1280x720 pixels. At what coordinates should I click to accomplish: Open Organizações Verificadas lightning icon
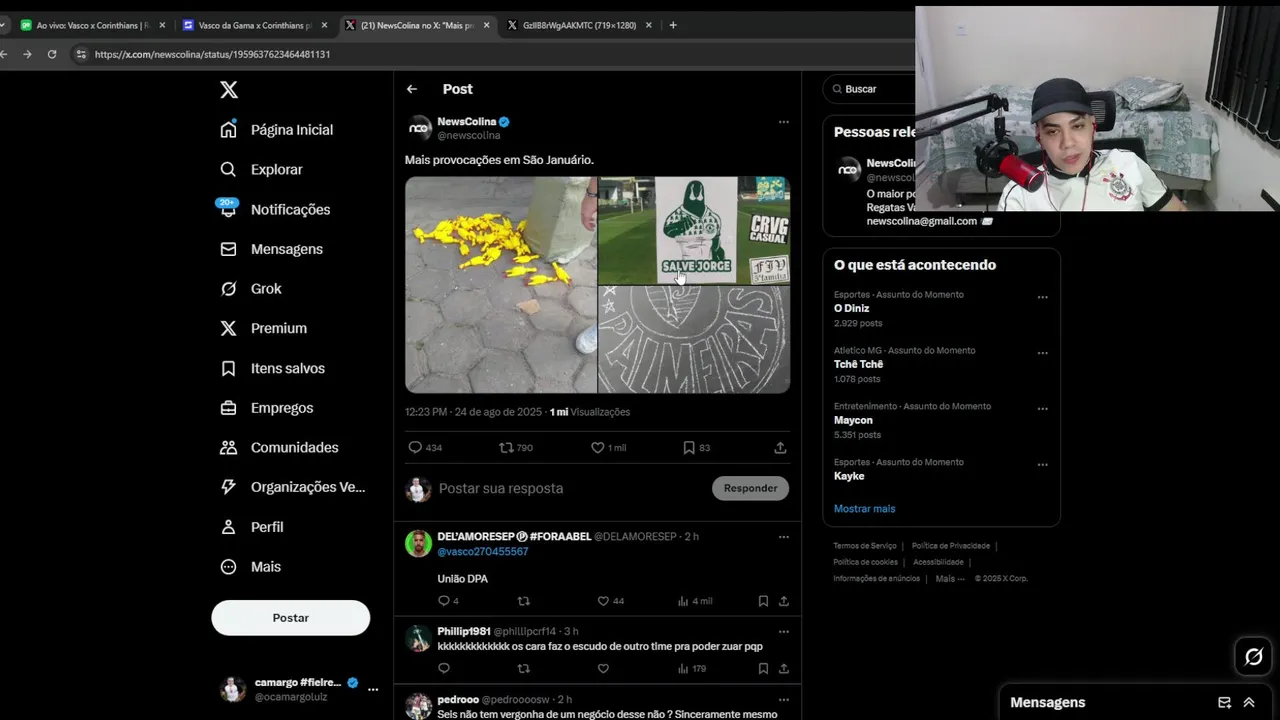tap(229, 487)
